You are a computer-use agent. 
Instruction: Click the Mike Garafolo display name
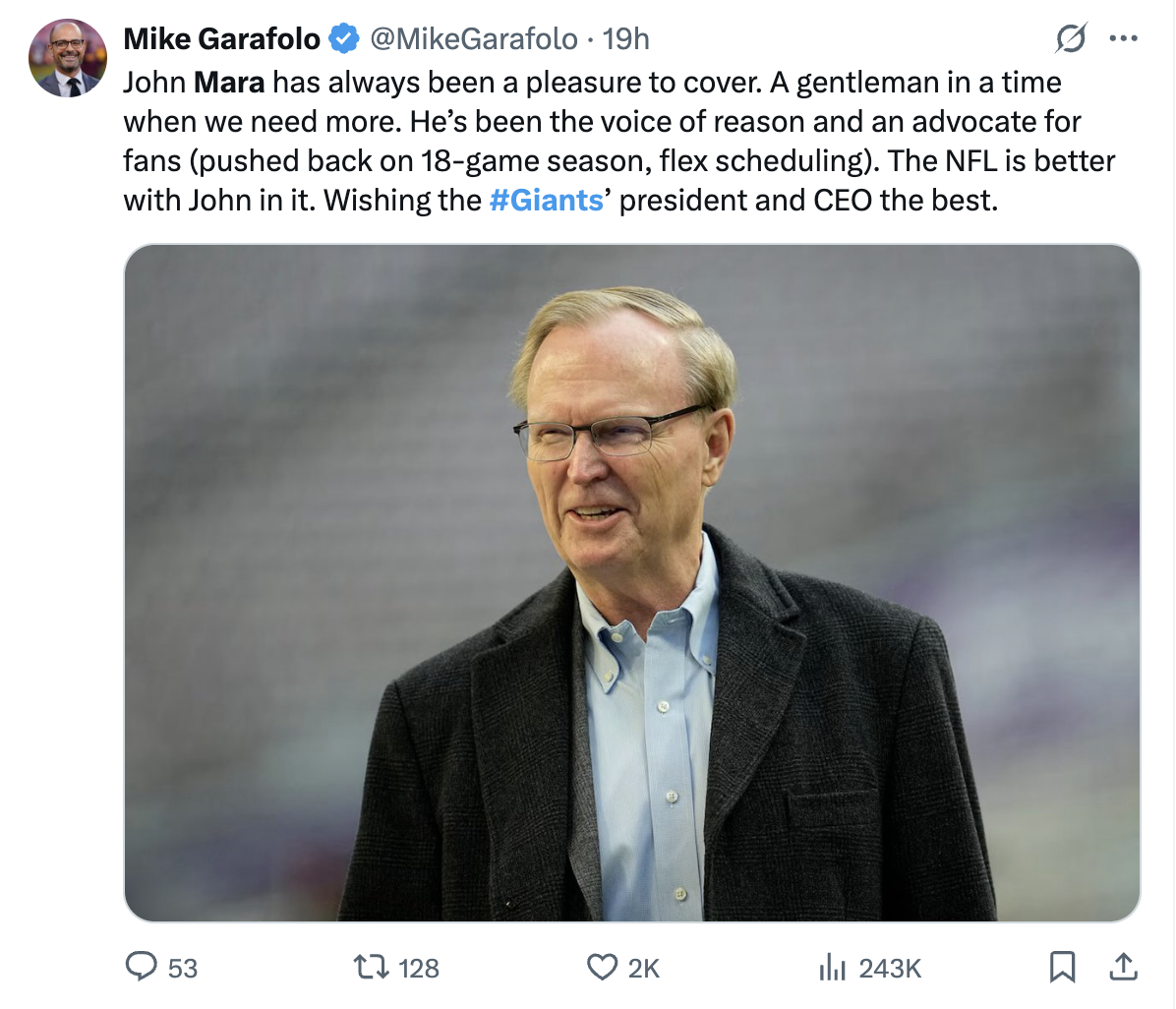(222, 39)
